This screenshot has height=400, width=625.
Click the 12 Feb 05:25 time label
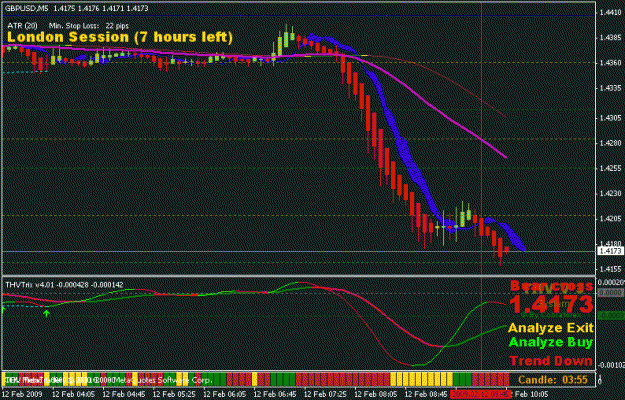pos(174,394)
